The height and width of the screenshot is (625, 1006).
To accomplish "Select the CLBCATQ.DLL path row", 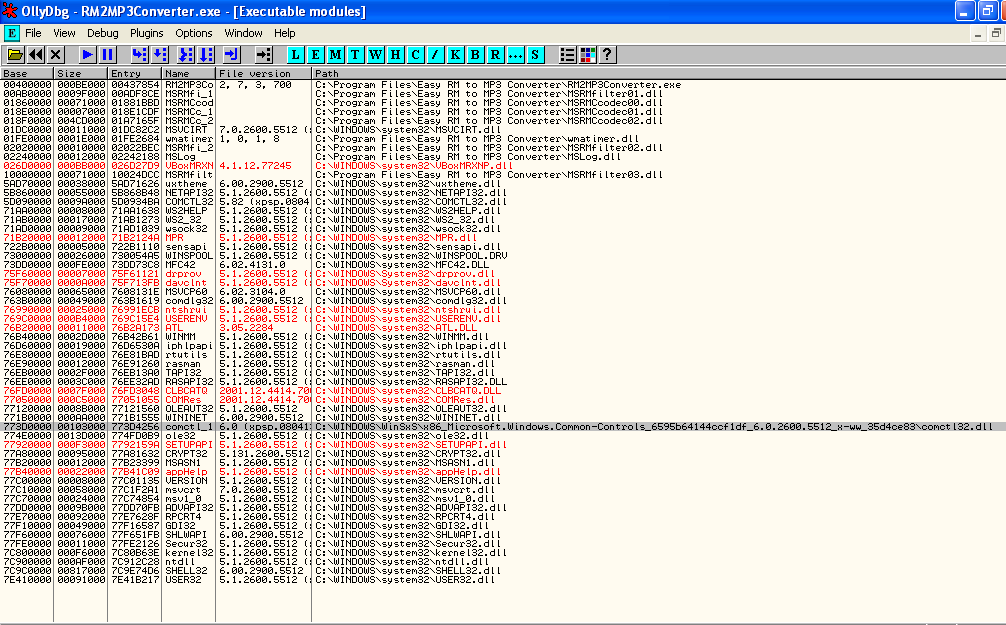I will click(x=408, y=391).
